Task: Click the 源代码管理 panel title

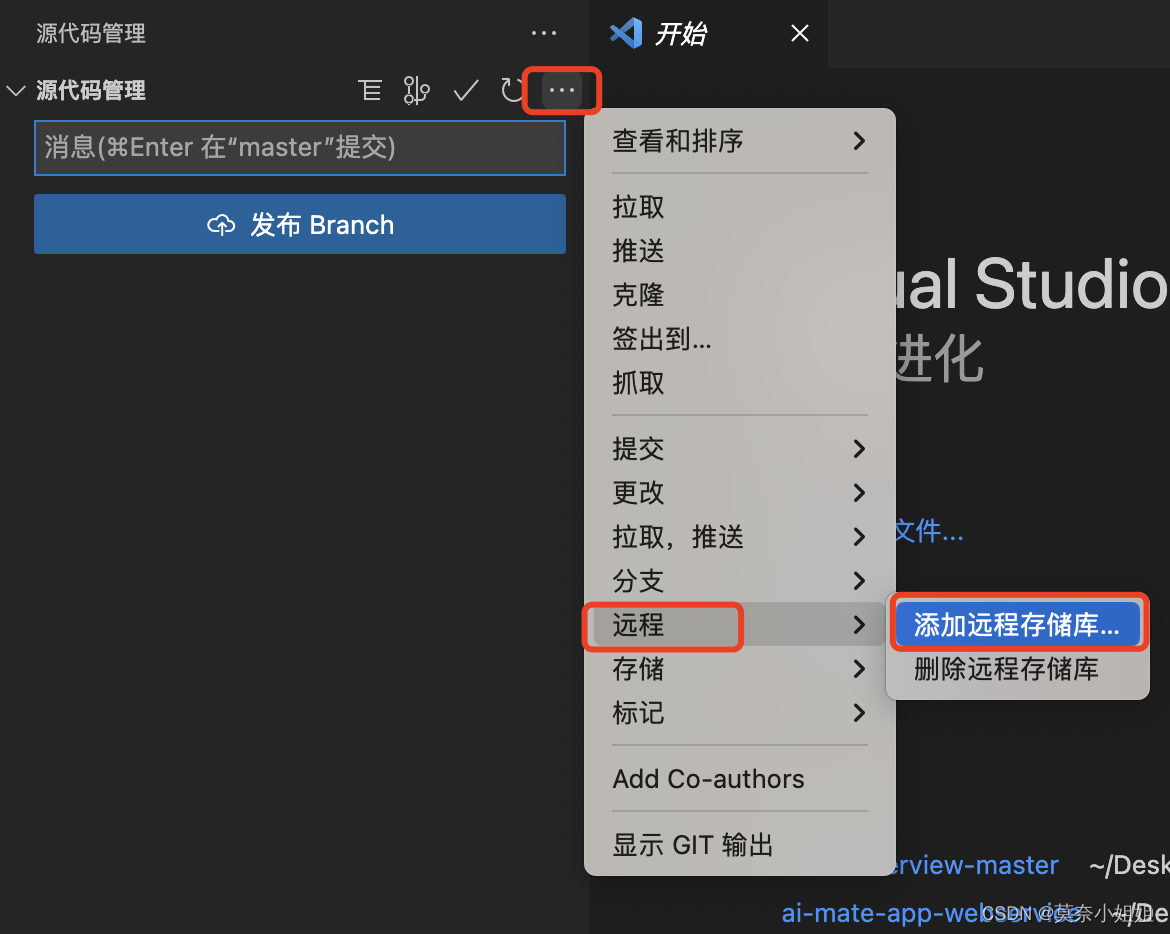Action: [91, 33]
